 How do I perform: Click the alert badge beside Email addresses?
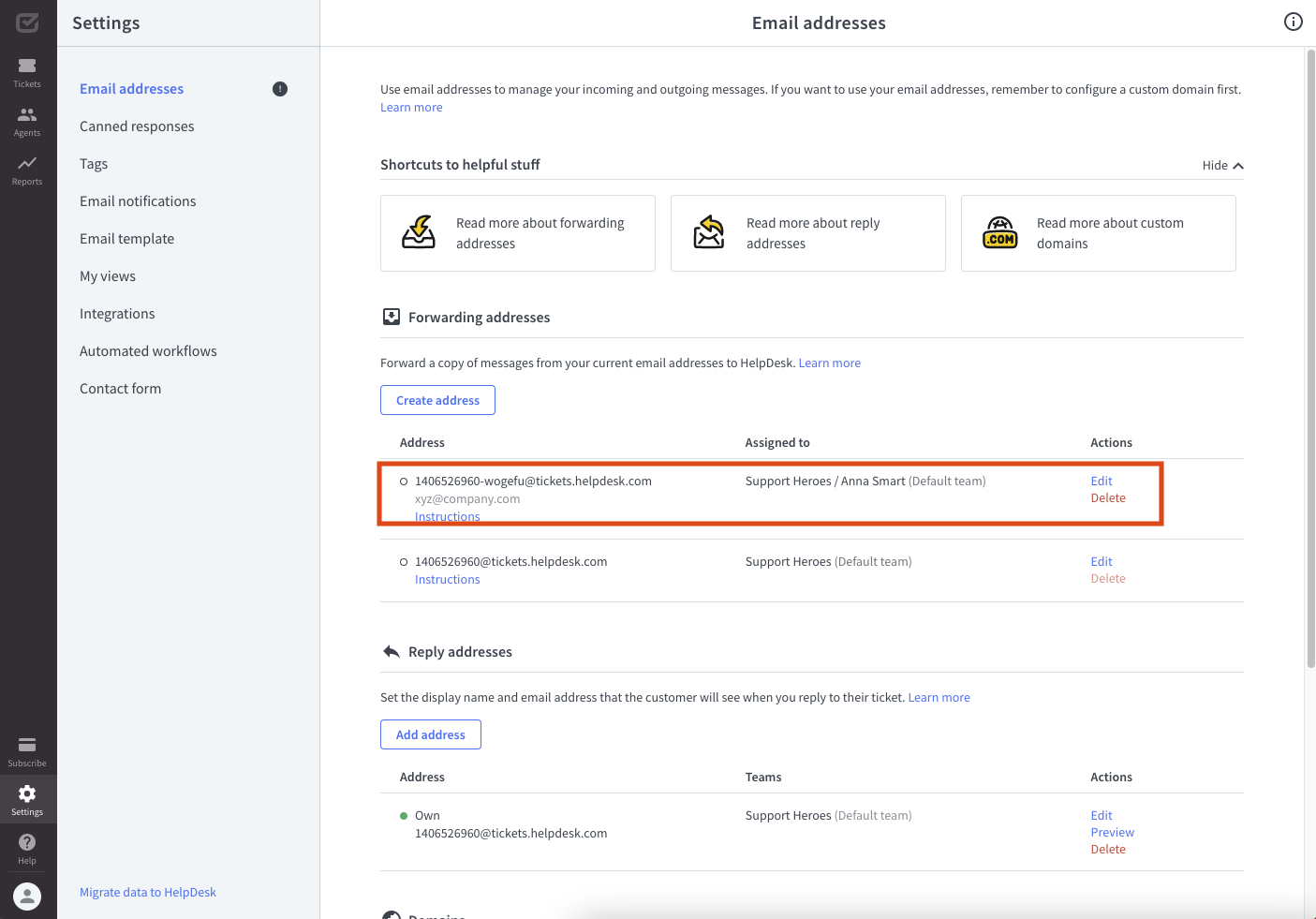pyautogui.click(x=280, y=89)
